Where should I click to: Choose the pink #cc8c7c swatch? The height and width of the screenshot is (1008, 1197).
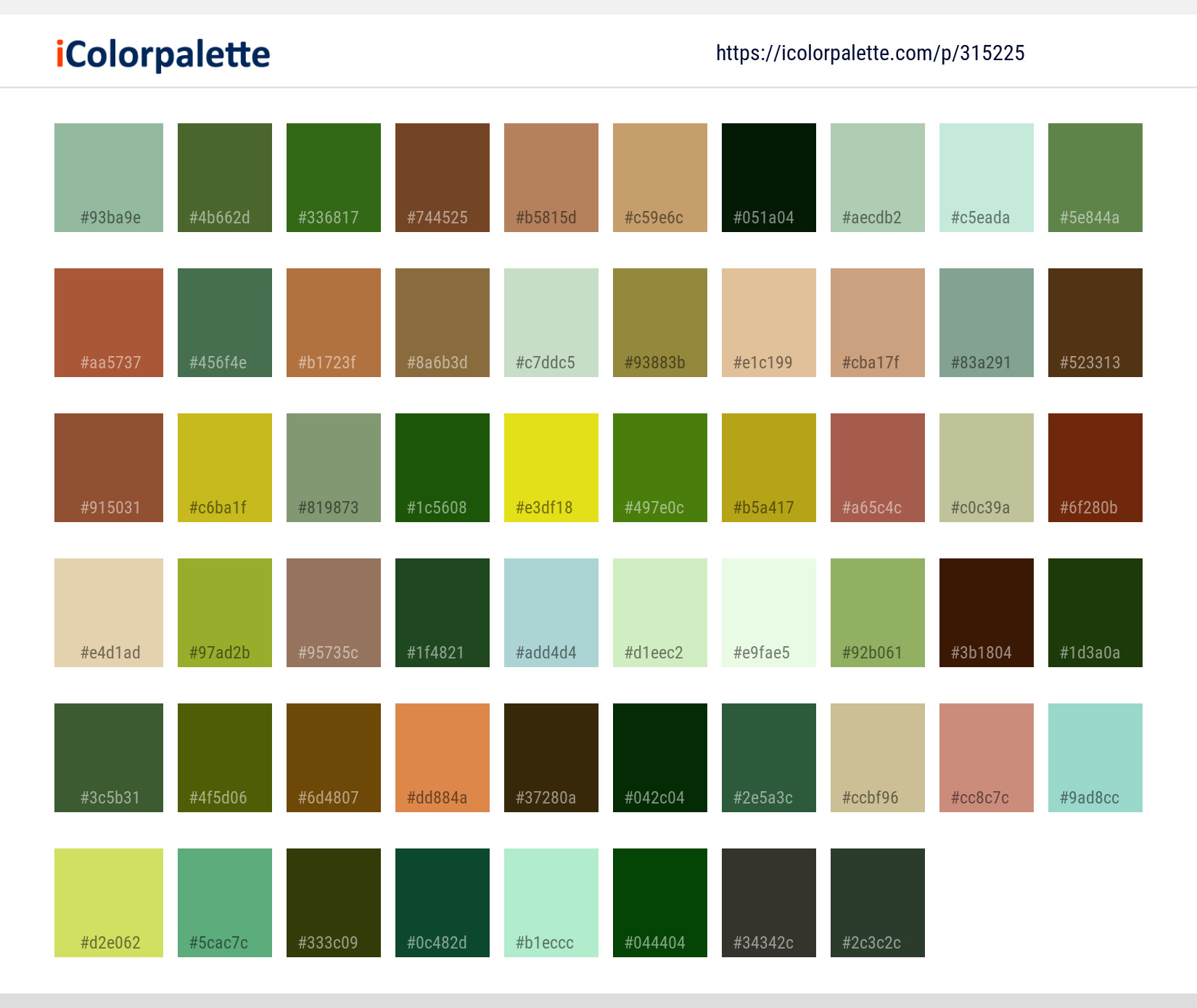tap(987, 758)
